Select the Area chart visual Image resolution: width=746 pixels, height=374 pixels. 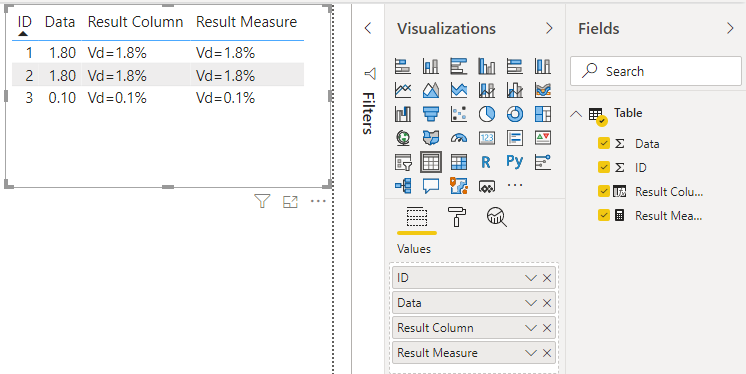click(431, 90)
